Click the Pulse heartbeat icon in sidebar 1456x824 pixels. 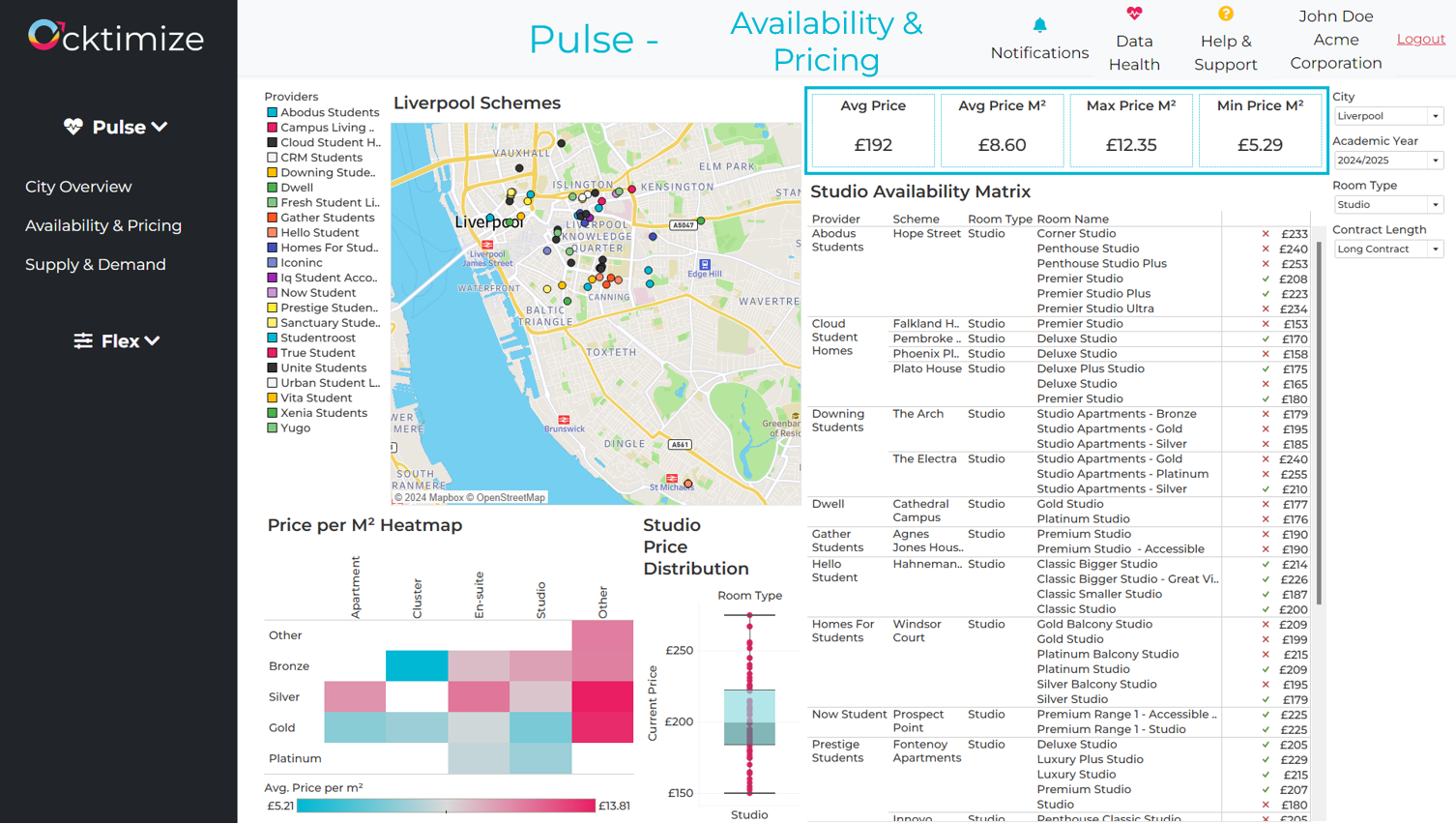73,127
